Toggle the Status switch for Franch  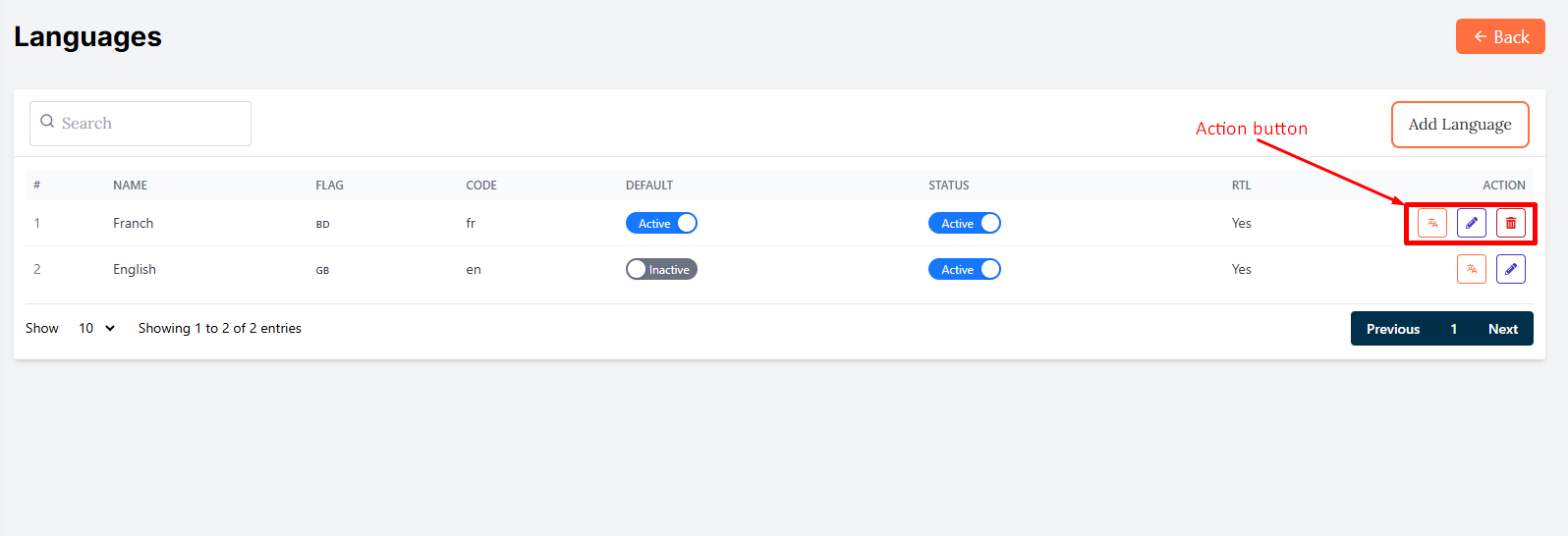964,224
